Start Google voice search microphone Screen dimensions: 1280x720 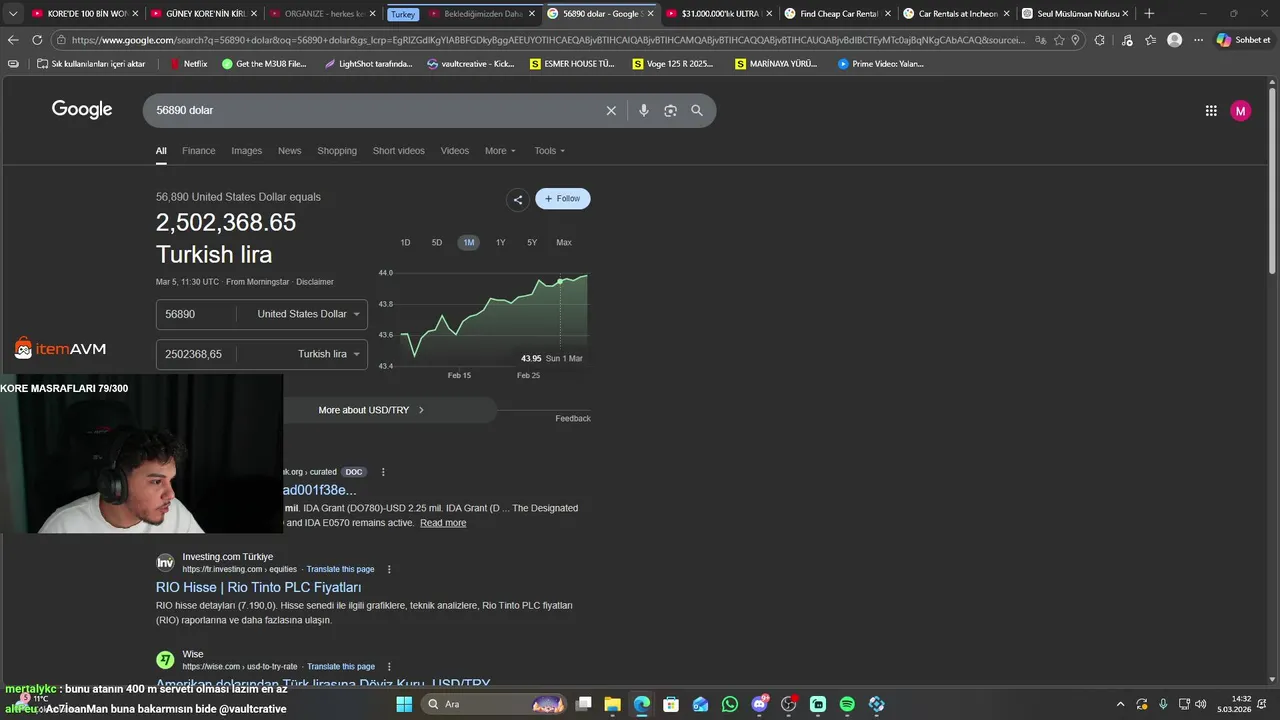click(644, 111)
